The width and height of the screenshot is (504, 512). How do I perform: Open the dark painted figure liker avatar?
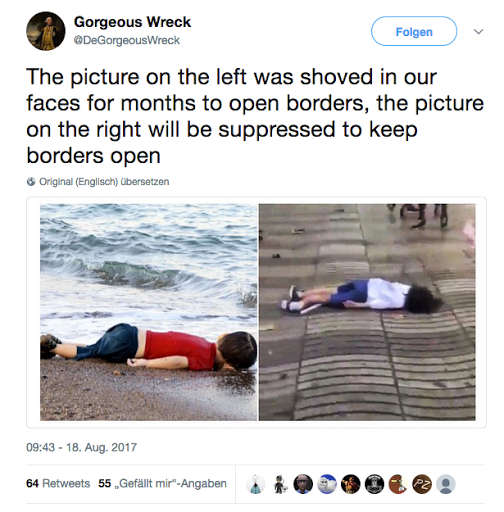point(351,484)
